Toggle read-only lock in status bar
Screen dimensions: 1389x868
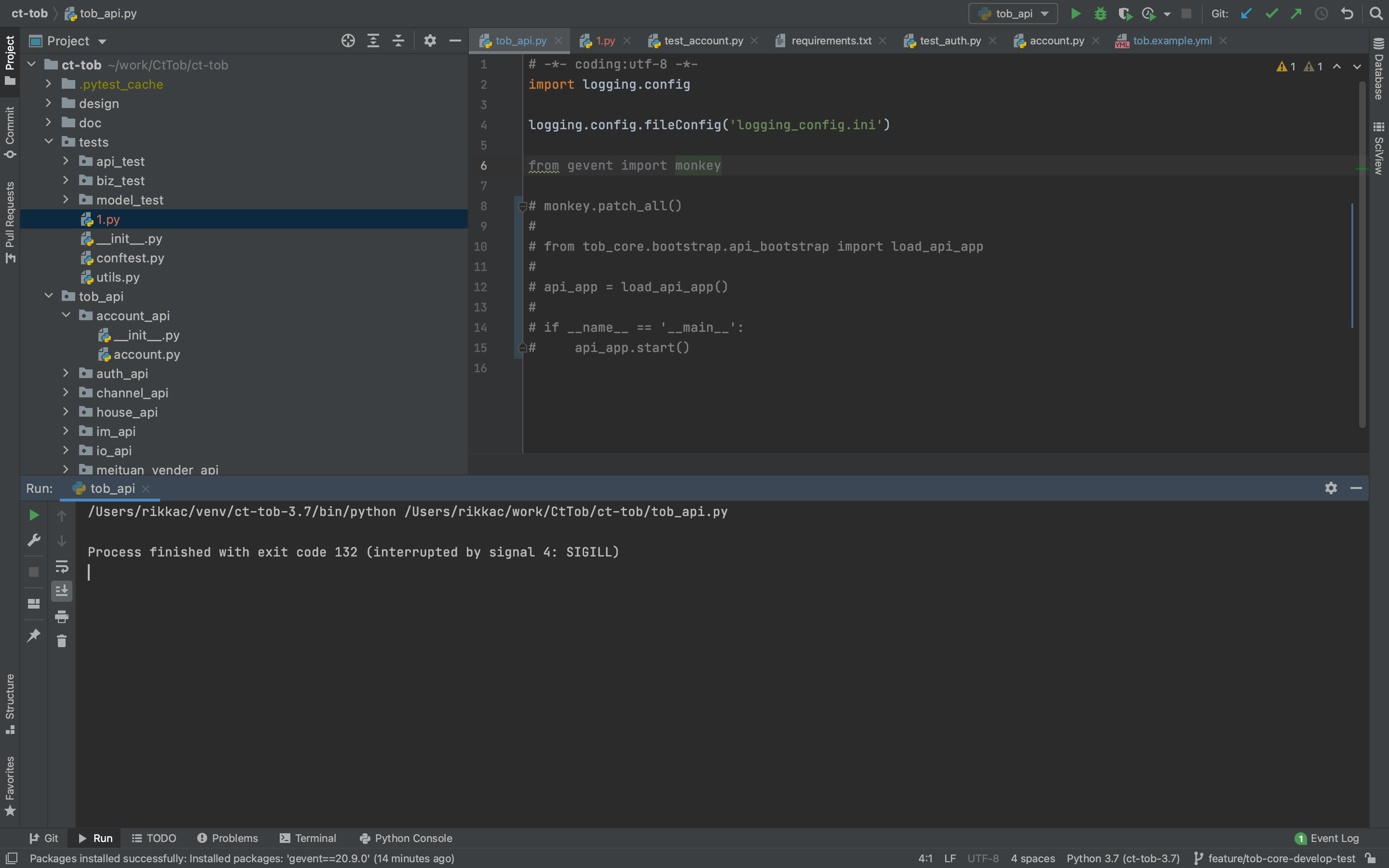pyautogui.click(x=1371, y=858)
